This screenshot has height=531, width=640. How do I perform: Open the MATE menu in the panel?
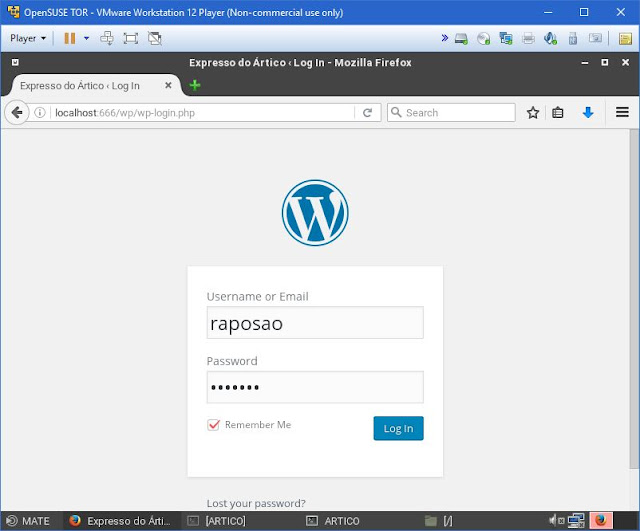click(x=28, y=521)
